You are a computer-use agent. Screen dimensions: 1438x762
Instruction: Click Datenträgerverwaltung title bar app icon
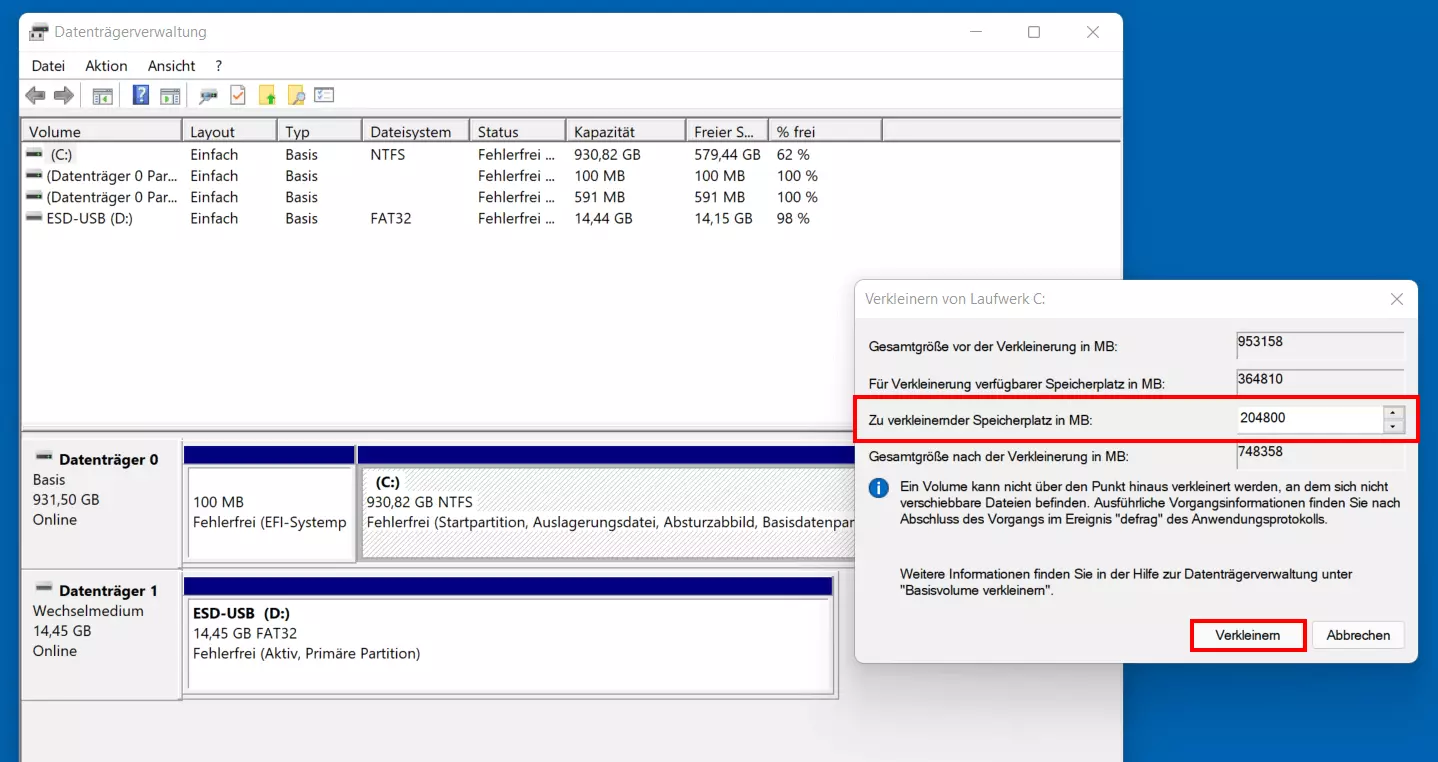tap(38, 32)
